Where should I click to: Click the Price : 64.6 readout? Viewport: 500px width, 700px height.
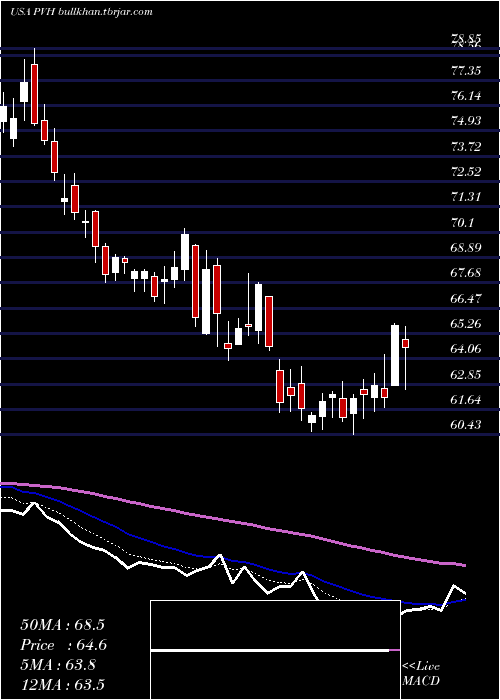pos(64,645)
